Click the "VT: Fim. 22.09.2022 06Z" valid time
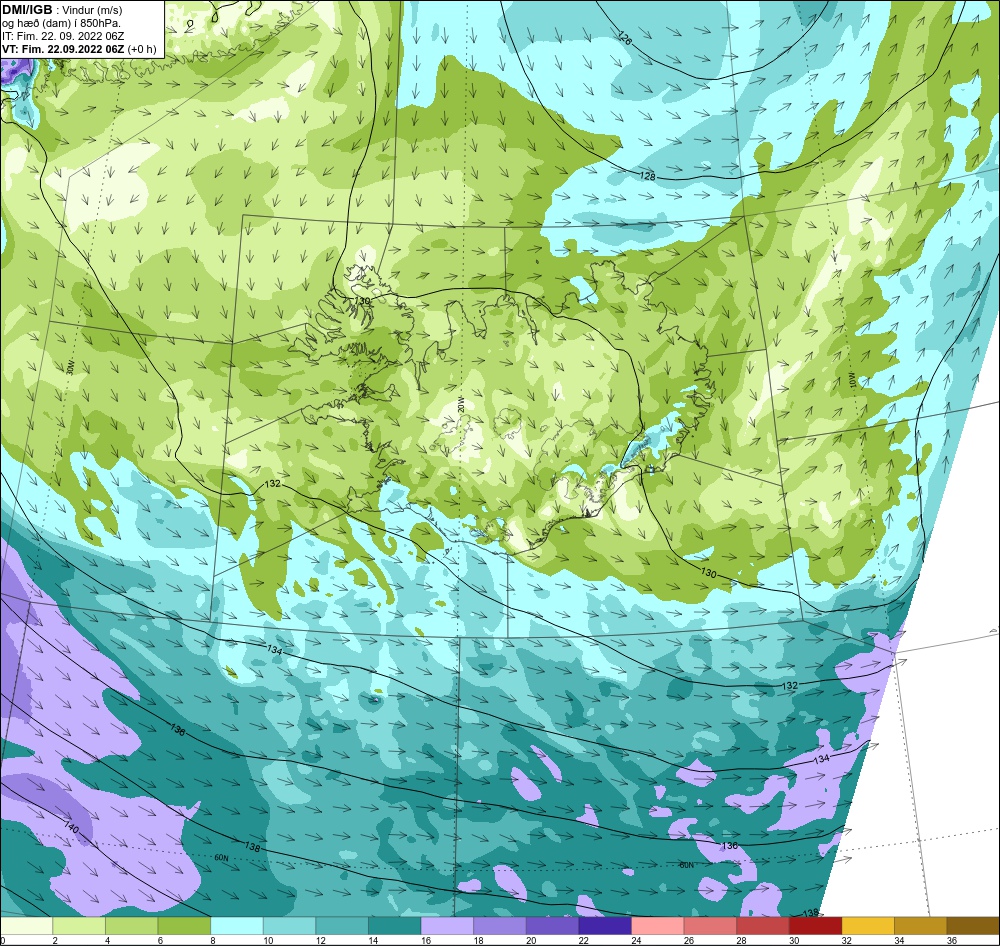 [x=63, y=49]
